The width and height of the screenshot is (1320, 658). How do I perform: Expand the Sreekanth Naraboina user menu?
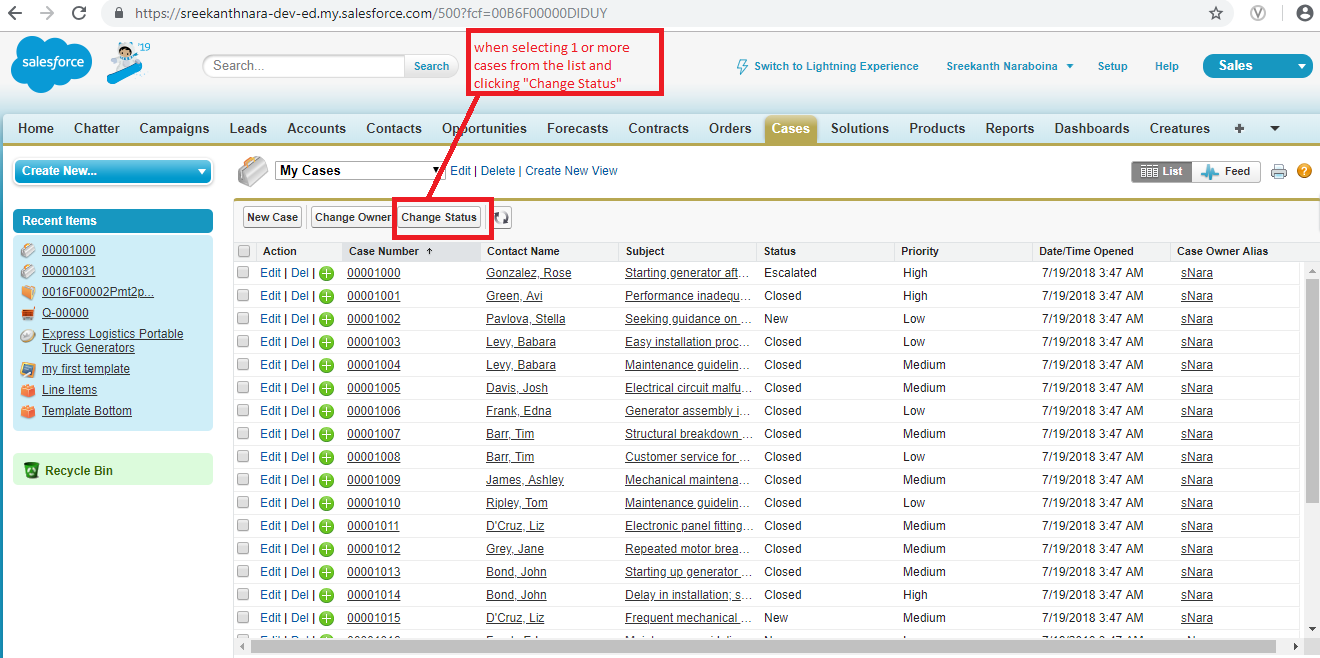point(1010,66)
